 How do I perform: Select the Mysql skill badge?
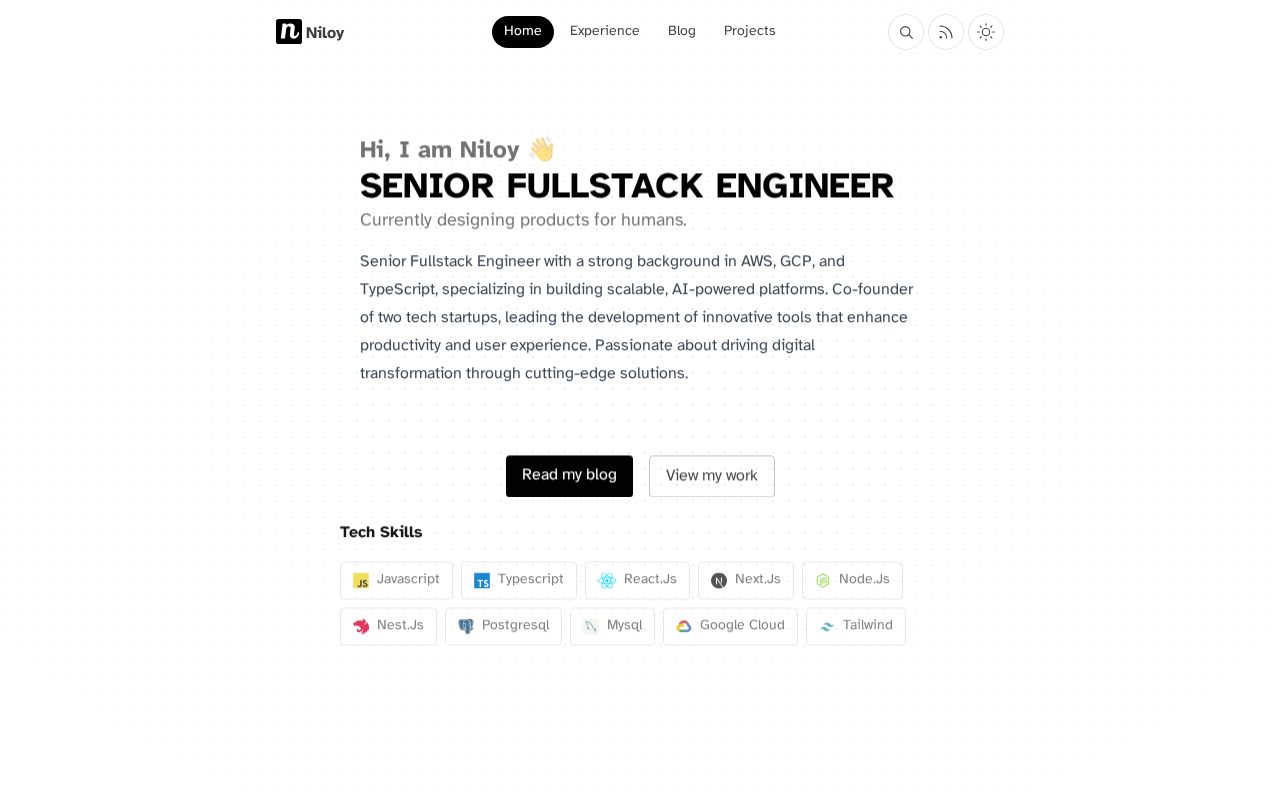coord(612,627)
